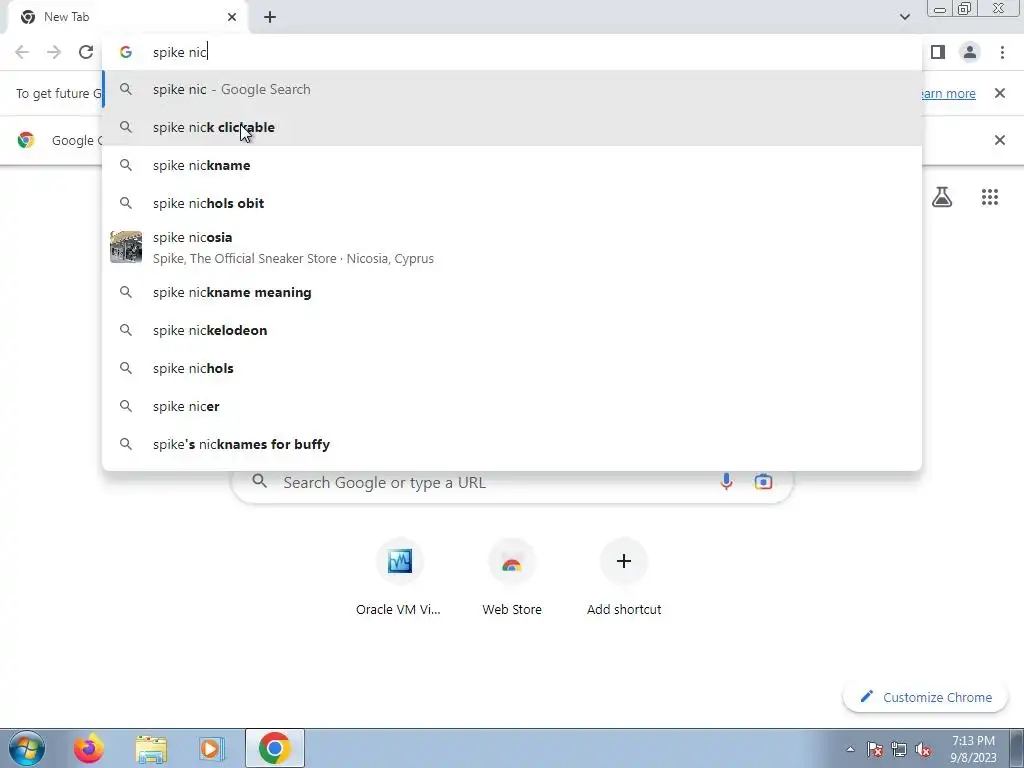Click in the address bar text field

tap(512, 52)
